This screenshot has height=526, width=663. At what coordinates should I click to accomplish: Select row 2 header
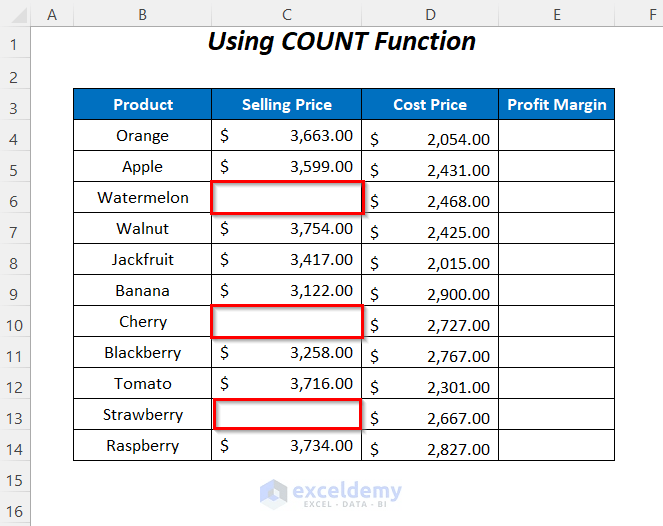(15, 73)
